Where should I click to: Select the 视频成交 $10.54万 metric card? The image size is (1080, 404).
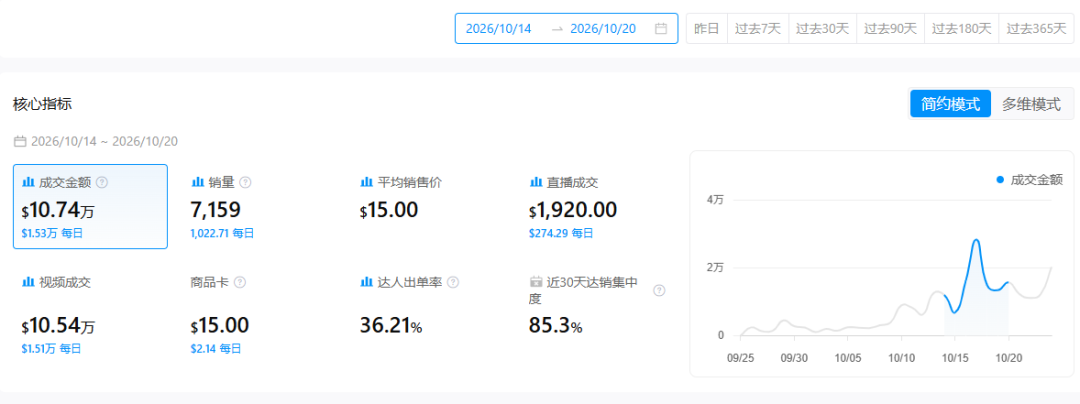pos(90,314)
